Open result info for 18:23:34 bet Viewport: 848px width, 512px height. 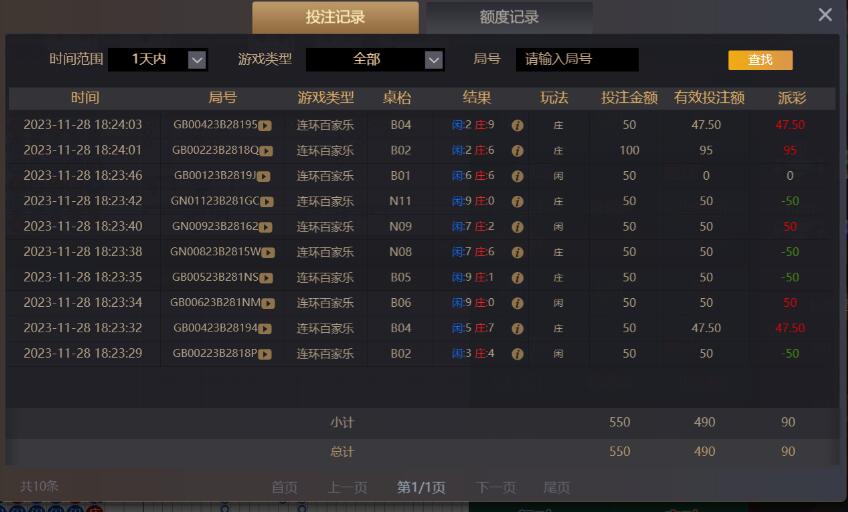click(x=518, y=303)
